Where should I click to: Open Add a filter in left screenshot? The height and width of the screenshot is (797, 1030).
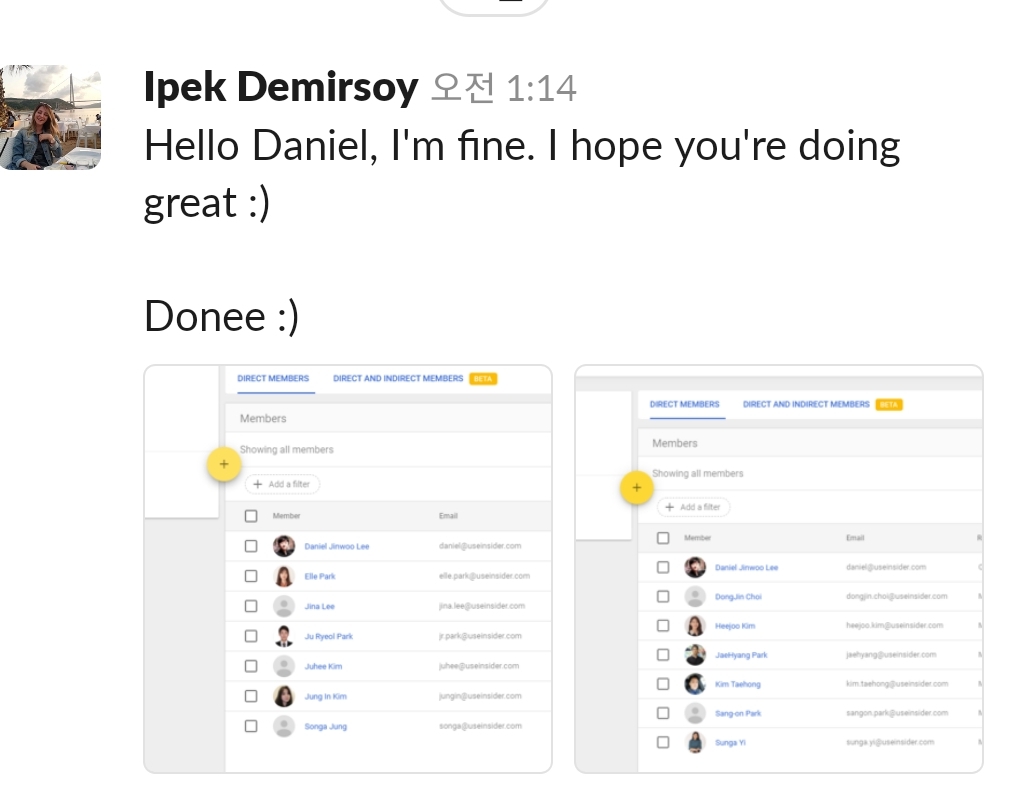pyautogui.click(x=282, y=484)
